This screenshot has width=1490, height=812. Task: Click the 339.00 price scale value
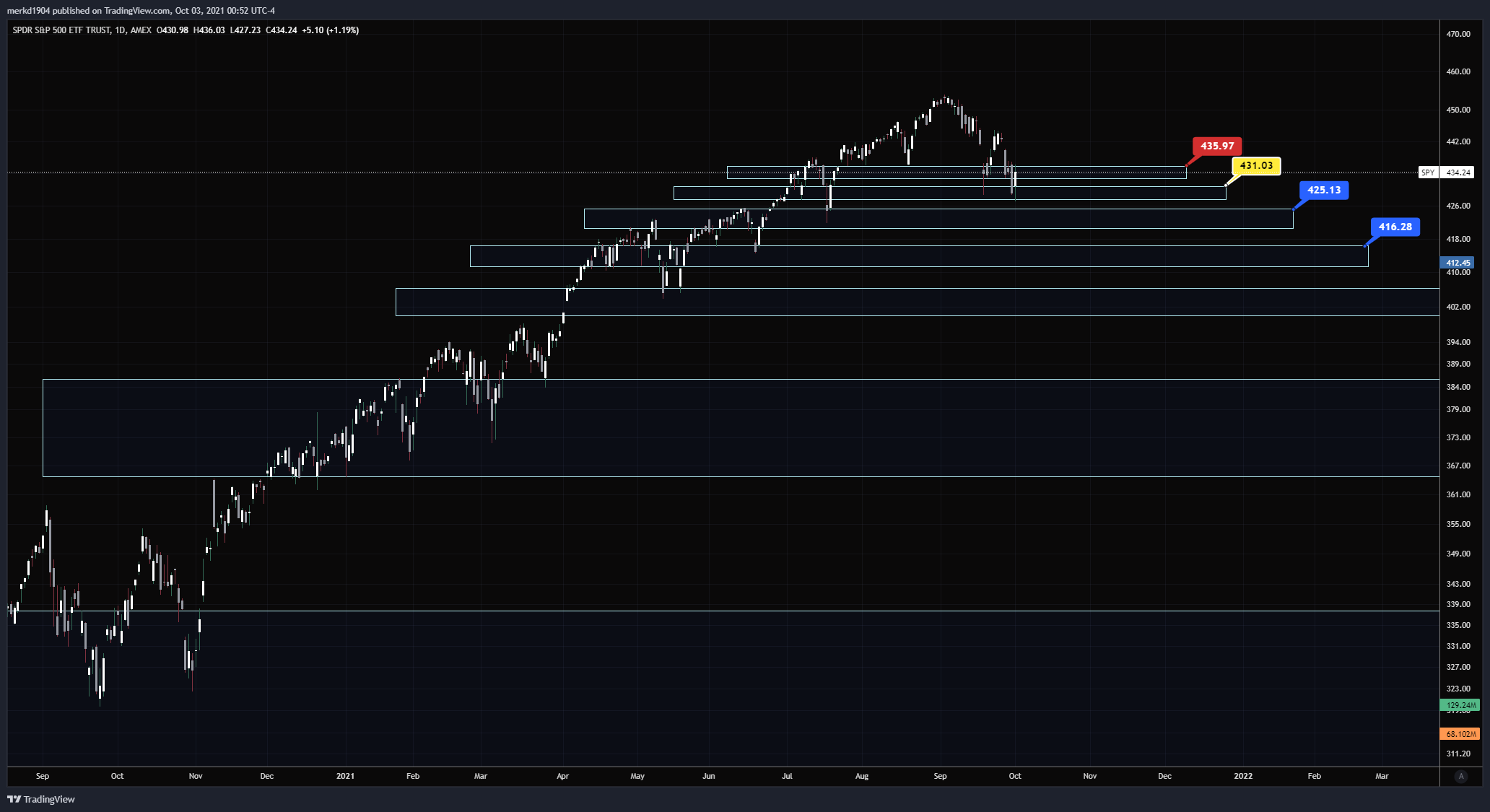click(1458, 604)
